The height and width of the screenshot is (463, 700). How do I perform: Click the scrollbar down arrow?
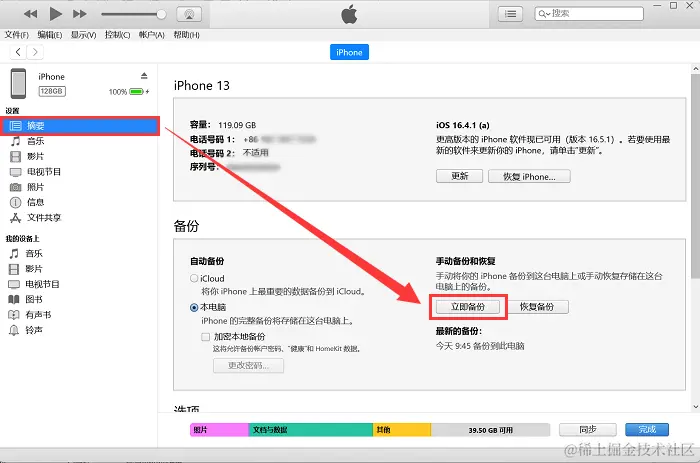(x=696, y=407)
